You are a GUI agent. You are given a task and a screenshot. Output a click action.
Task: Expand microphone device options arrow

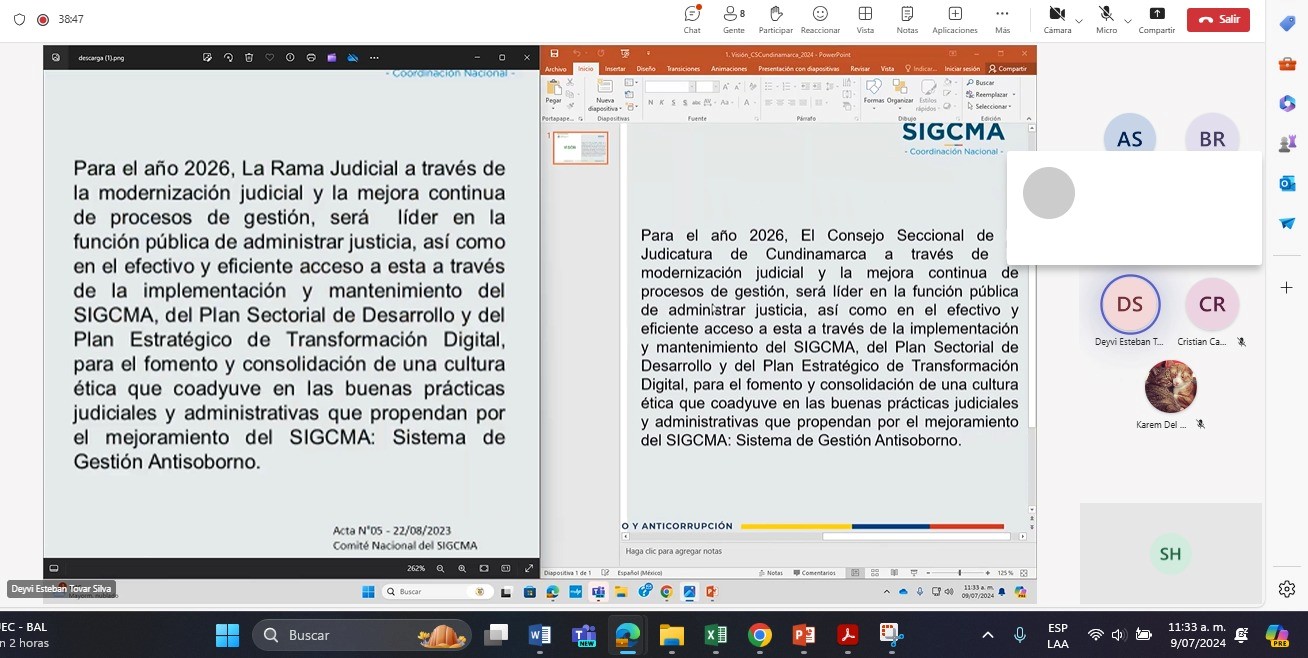pyautogui.click(x=1128, y=21)
